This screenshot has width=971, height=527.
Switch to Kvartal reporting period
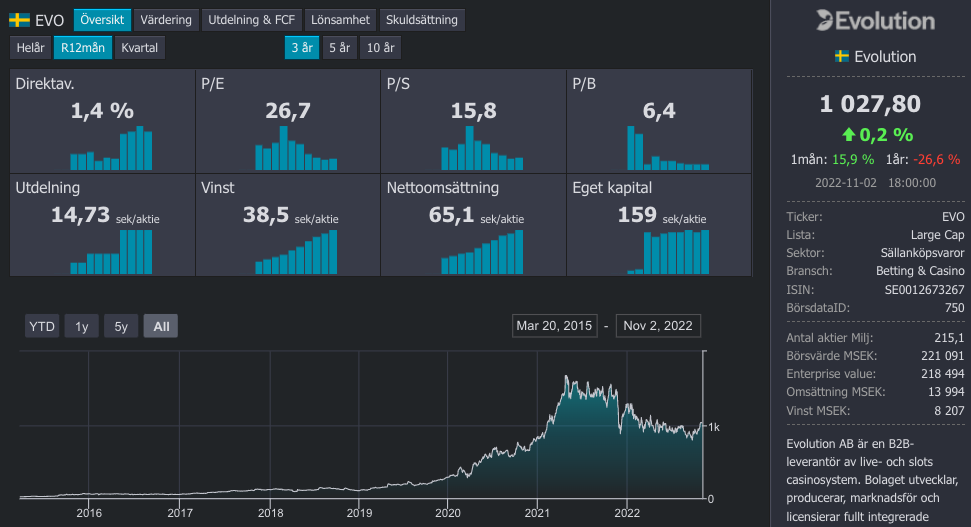point(139,47)
